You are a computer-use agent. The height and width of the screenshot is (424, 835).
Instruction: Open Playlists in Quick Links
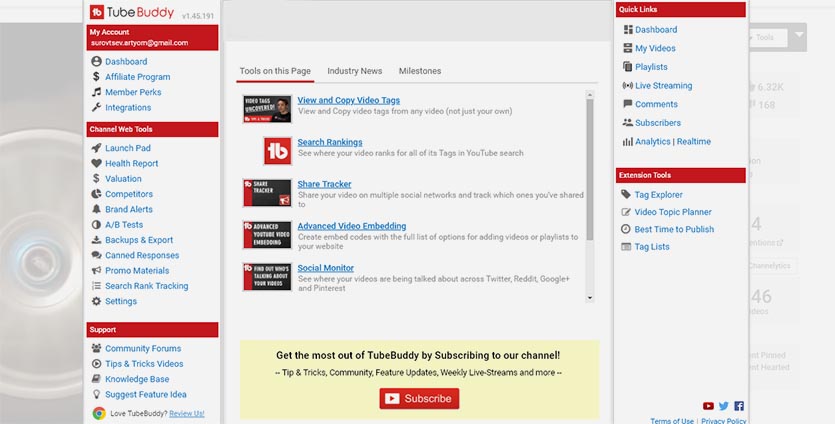point(651,67)
